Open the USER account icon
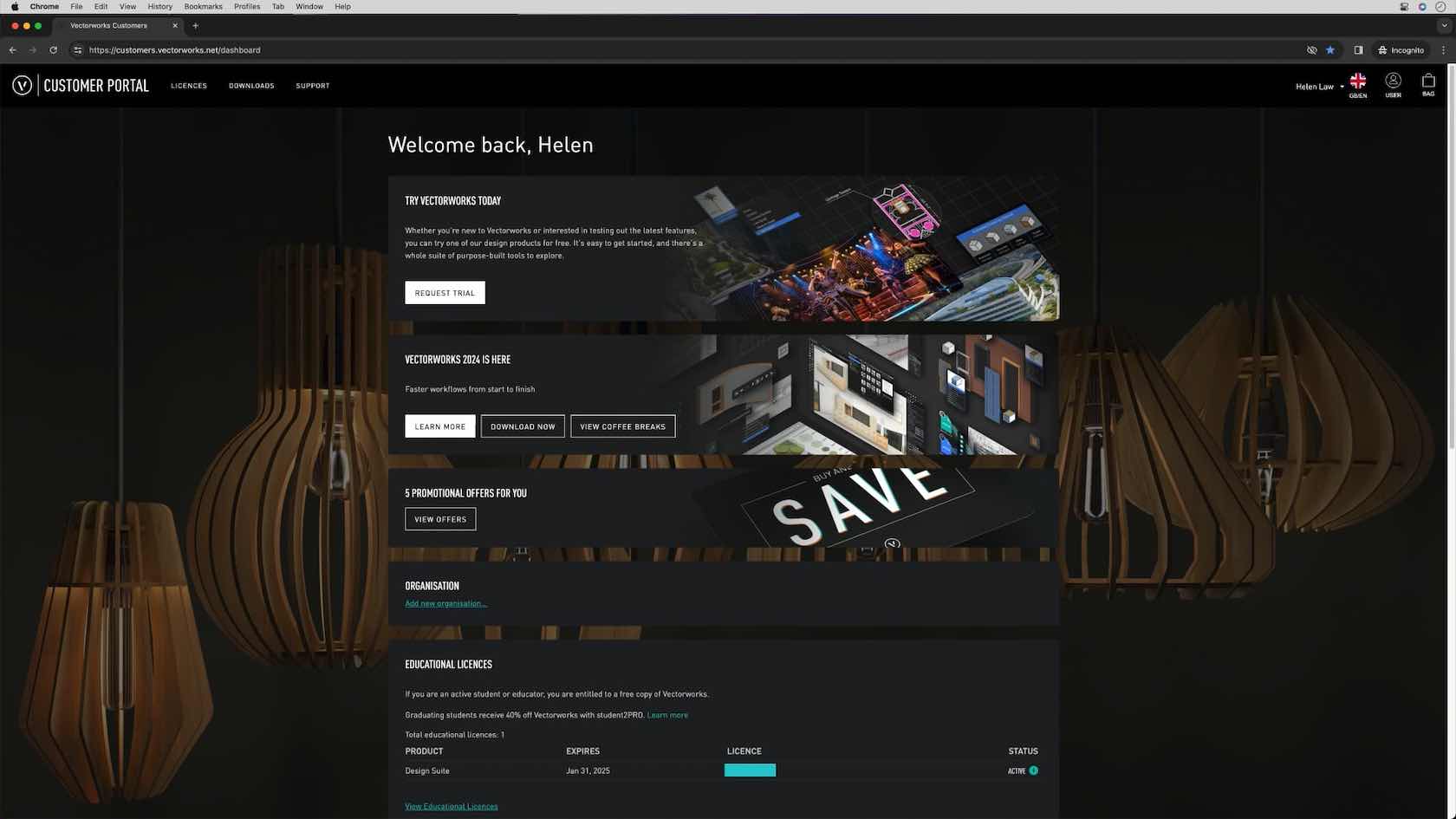 (1393, 84)
